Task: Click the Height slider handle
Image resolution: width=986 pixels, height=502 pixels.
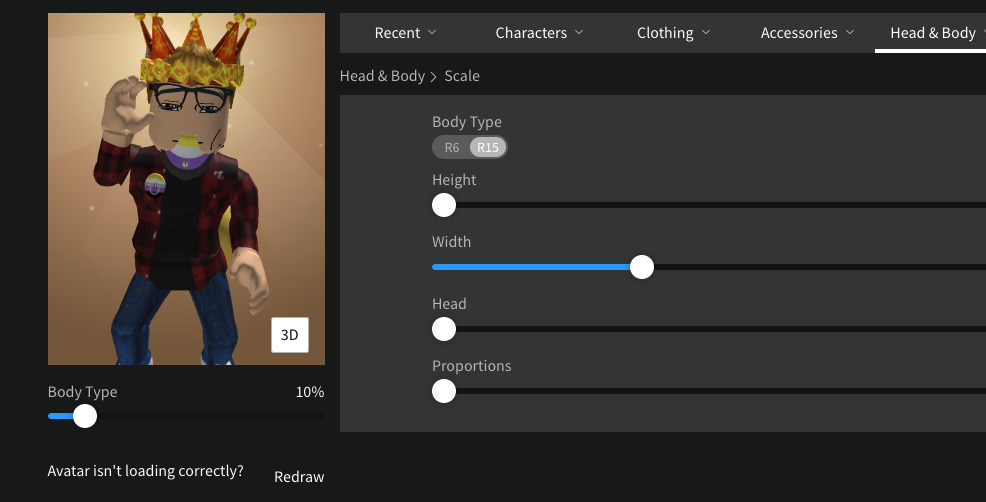Action: (444, 205)
